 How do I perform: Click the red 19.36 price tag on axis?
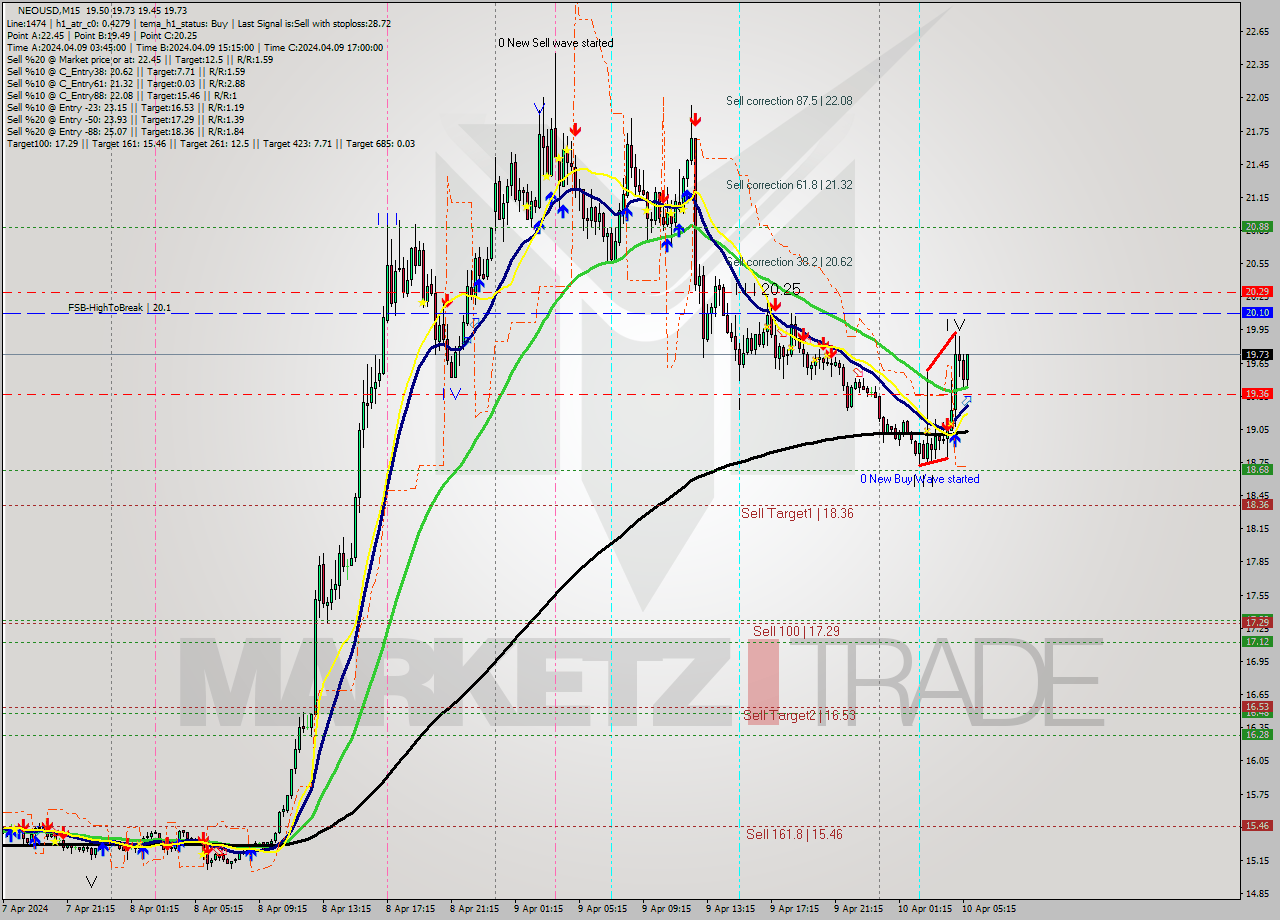pos(1257,394)
